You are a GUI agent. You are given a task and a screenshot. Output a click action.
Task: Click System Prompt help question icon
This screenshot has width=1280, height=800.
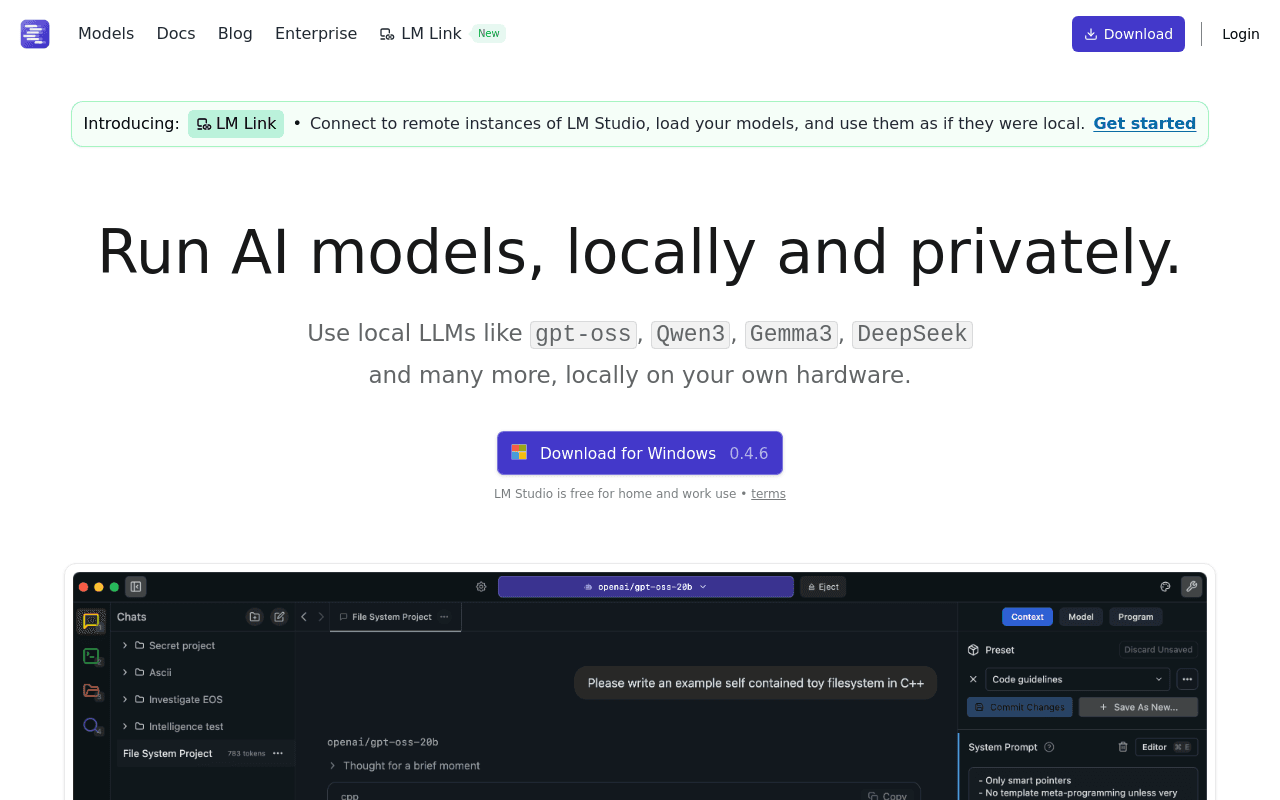click(x=1049, y=747)
